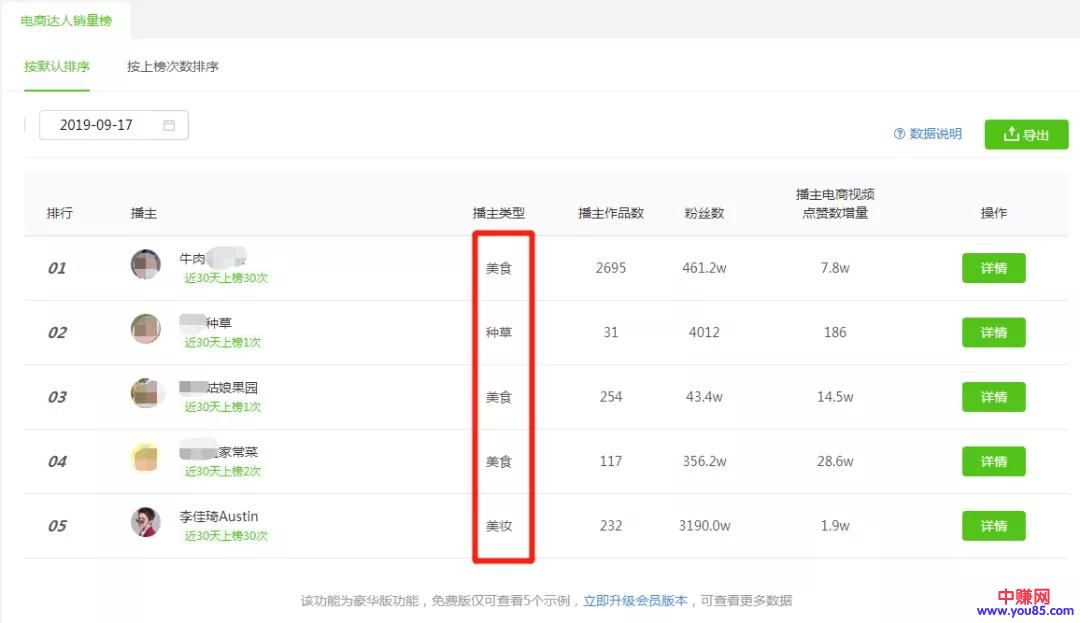Viewport: 1080px width, 623px height.
Task: Select the 按默认排序 tab
Action: coord(57,67)
